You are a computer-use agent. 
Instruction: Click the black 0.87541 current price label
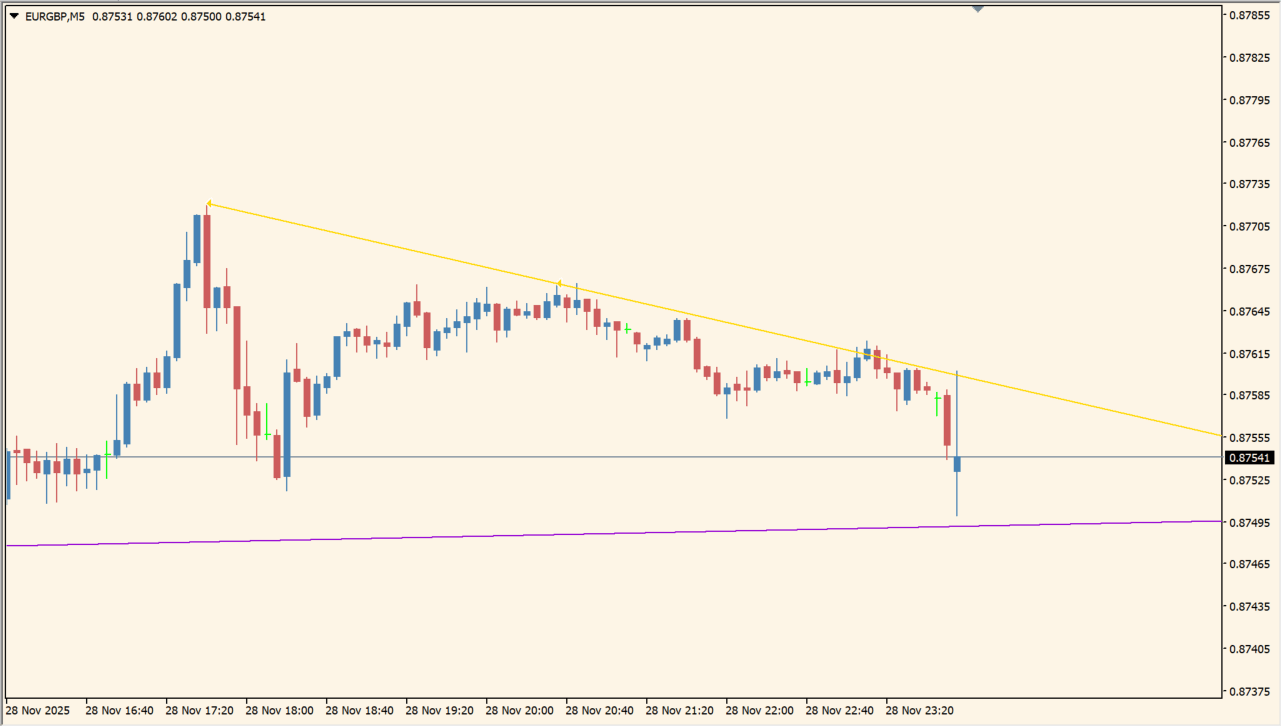coord(1249,458)
